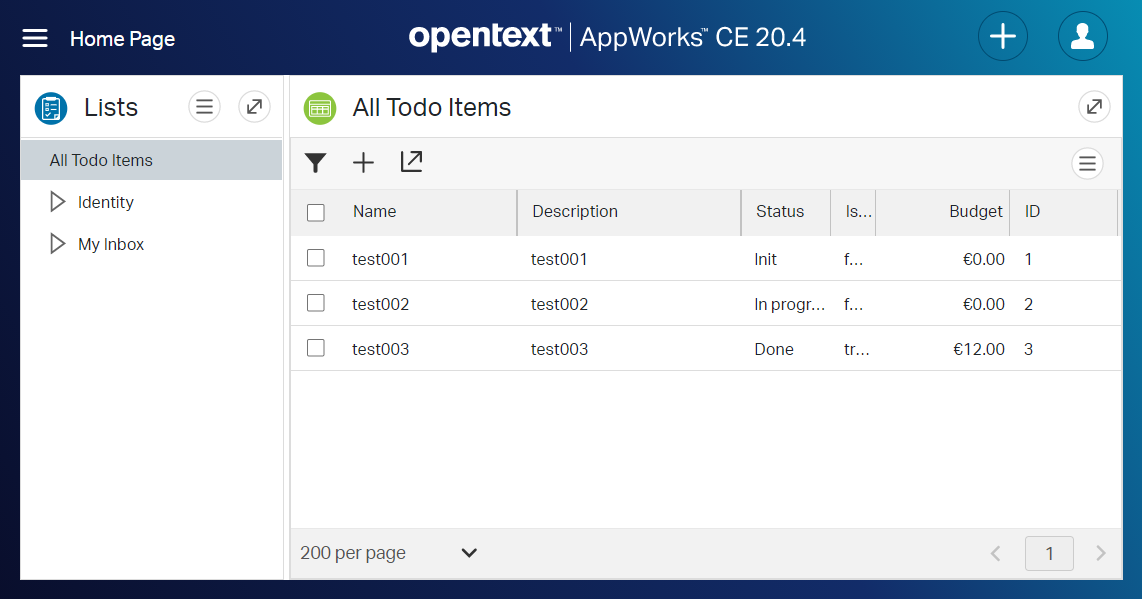Open the hamburger navigation menu
1142x599 pixels.
(x=35, y=38)
